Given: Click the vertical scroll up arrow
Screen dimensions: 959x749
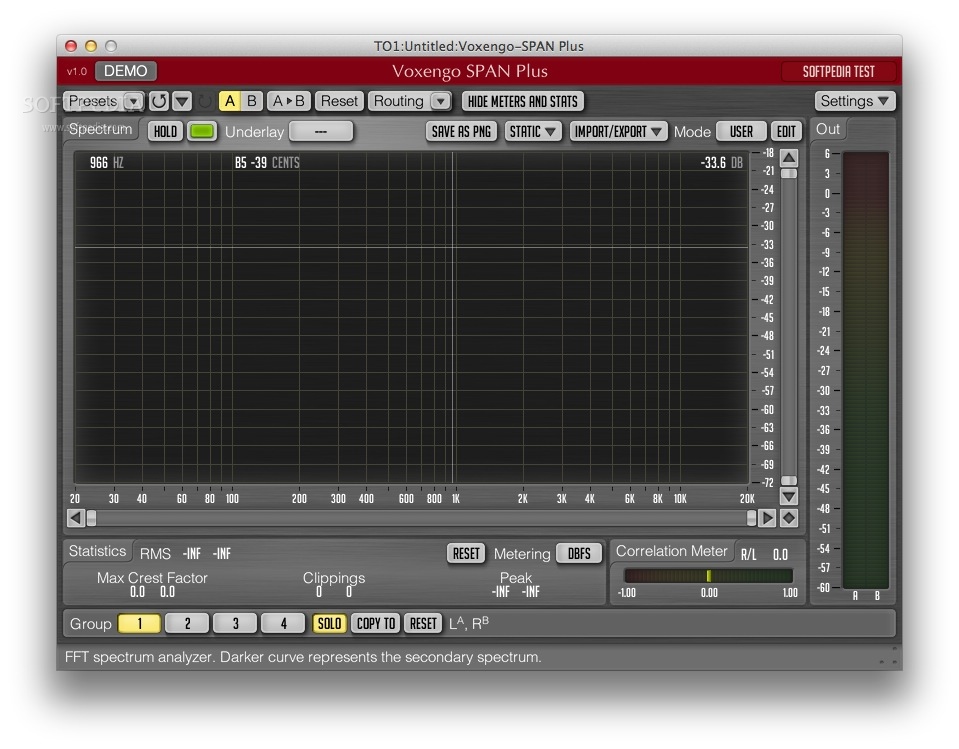Looking at the screenshot, I should 789,158.
